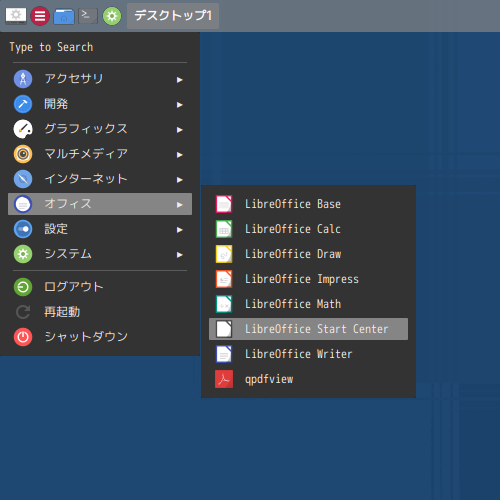Screen dimensions: 500x500
Task: Focus the Type to Search field
Action: point(100,47)
